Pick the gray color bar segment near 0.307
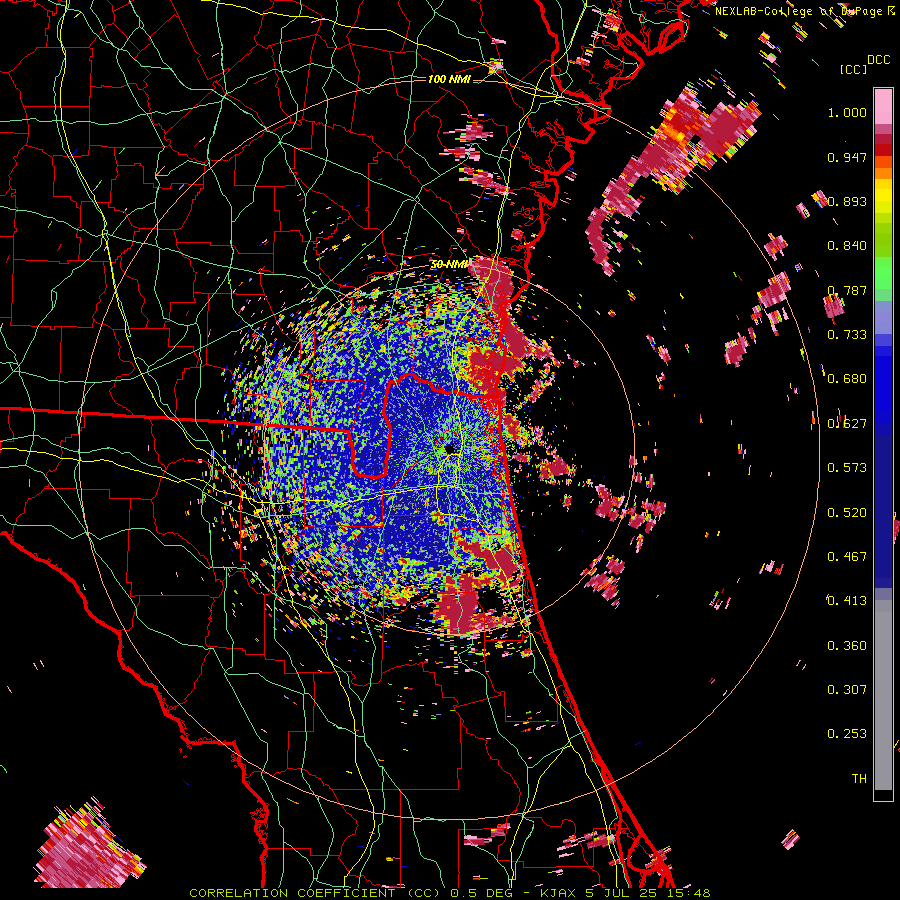The width and height of the screenshot is (900, 900). (883, 695)
